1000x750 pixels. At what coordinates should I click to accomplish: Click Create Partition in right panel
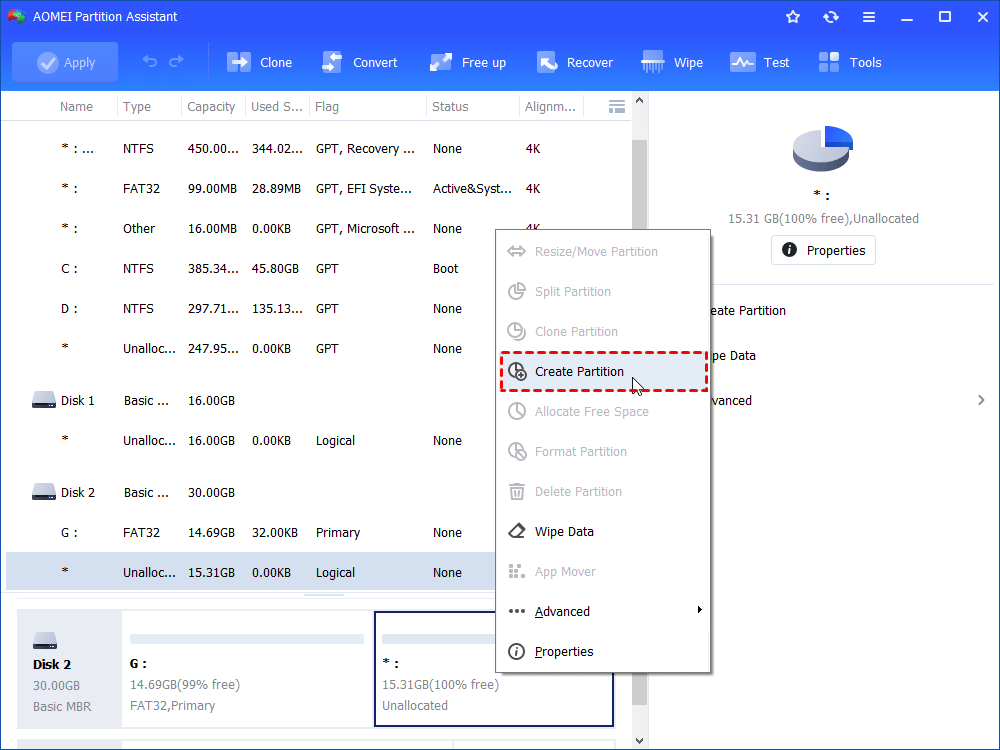(748, 311)
